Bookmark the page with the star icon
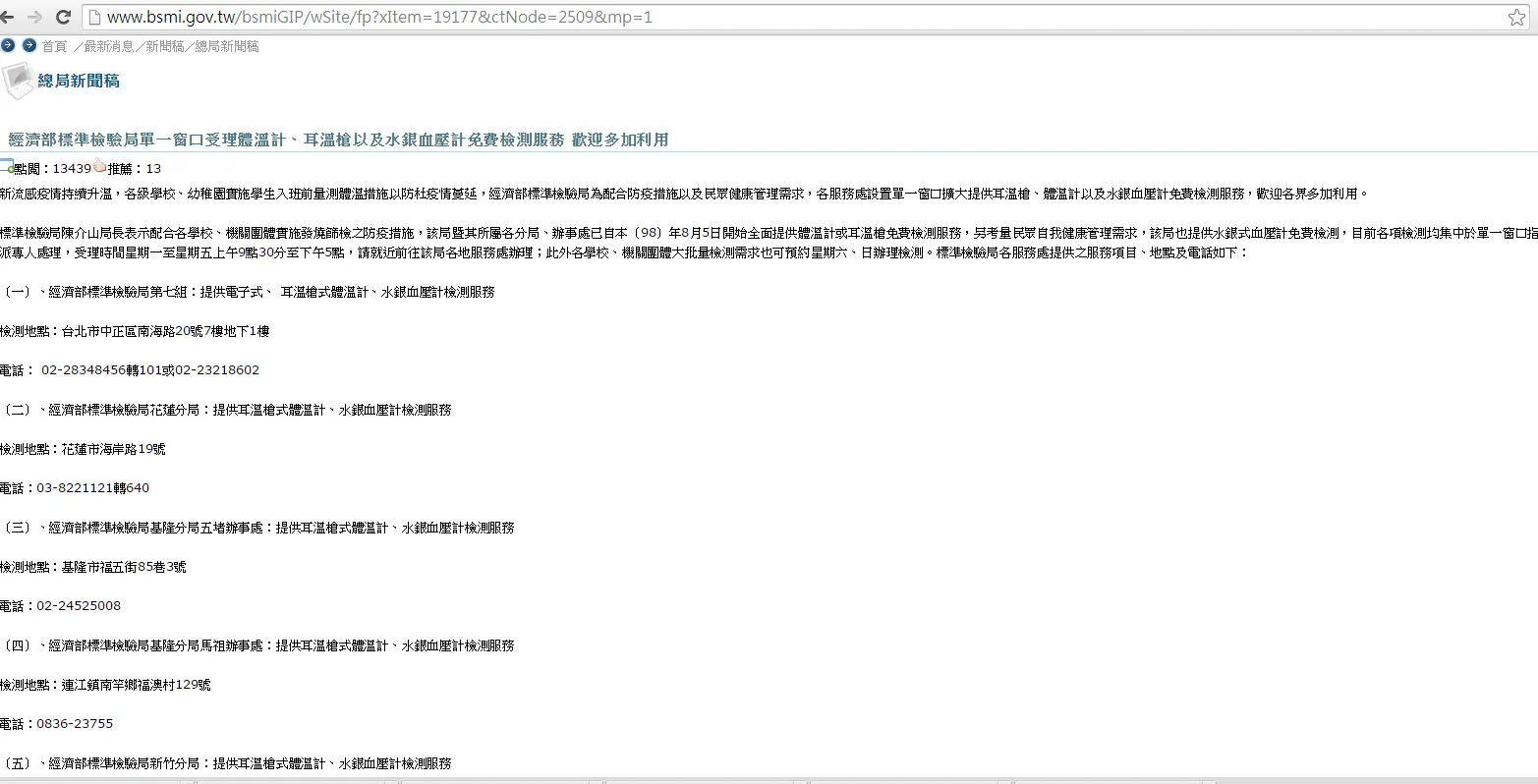 (1516, 17)
